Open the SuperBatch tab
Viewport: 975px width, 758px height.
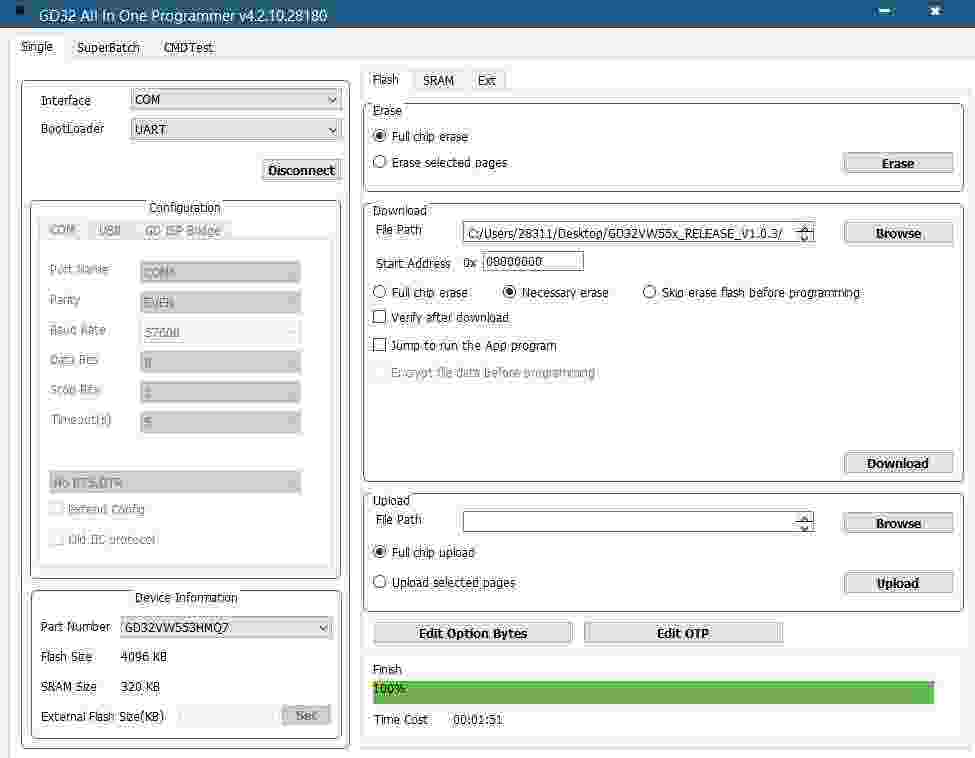pyautogui.click(x=108, y=48)
